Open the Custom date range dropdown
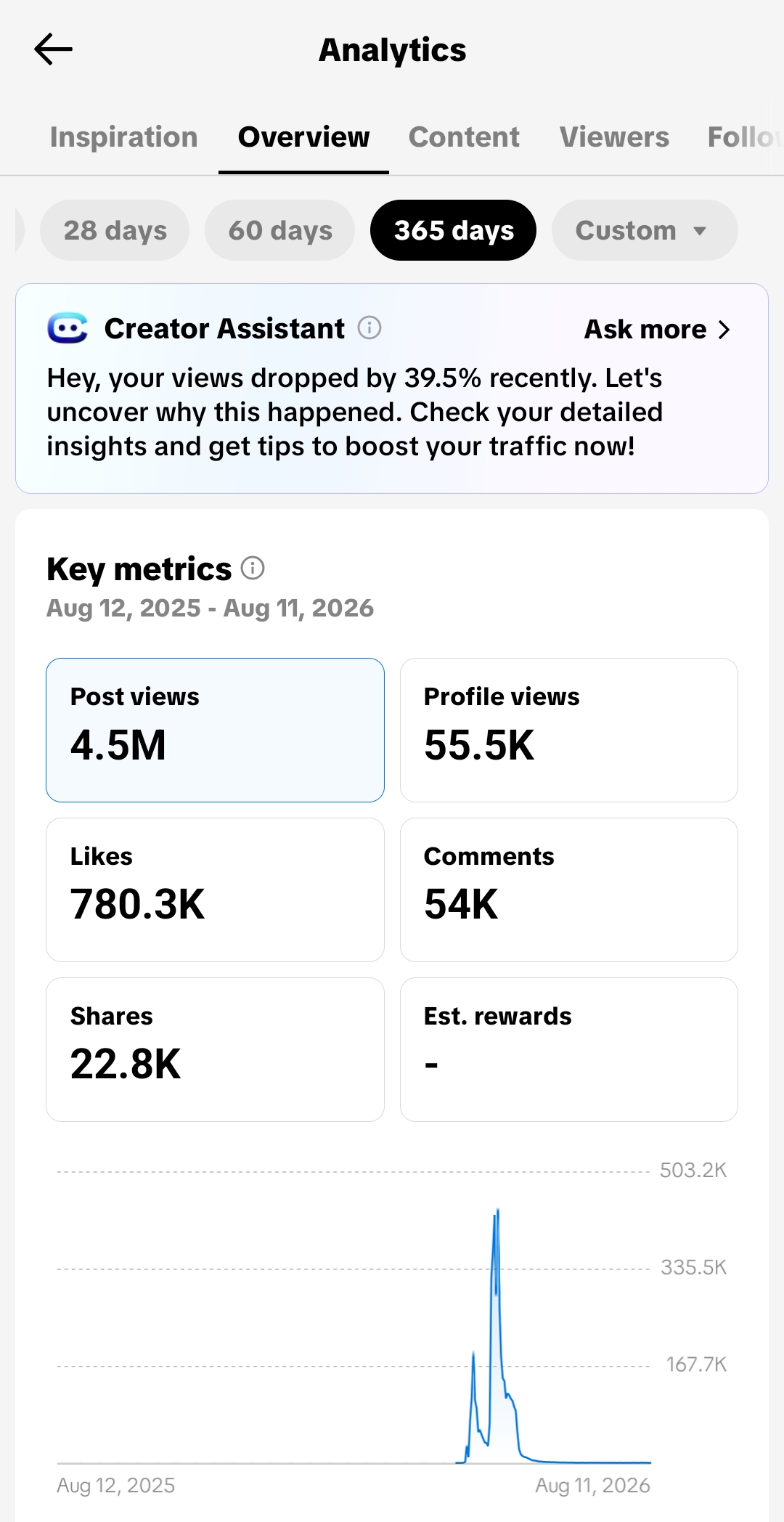 645,230
